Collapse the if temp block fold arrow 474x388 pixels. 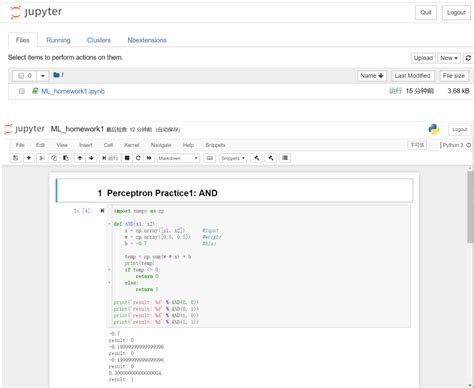click(x=109, y=269)
